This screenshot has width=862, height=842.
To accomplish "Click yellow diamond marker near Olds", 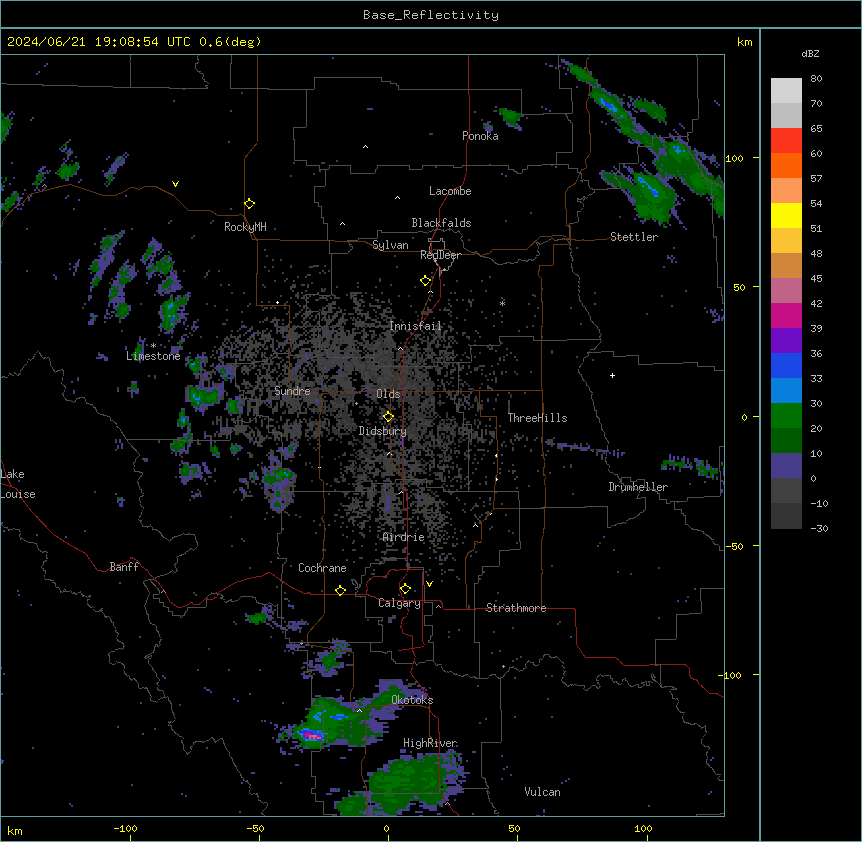I will pos(388,417).
